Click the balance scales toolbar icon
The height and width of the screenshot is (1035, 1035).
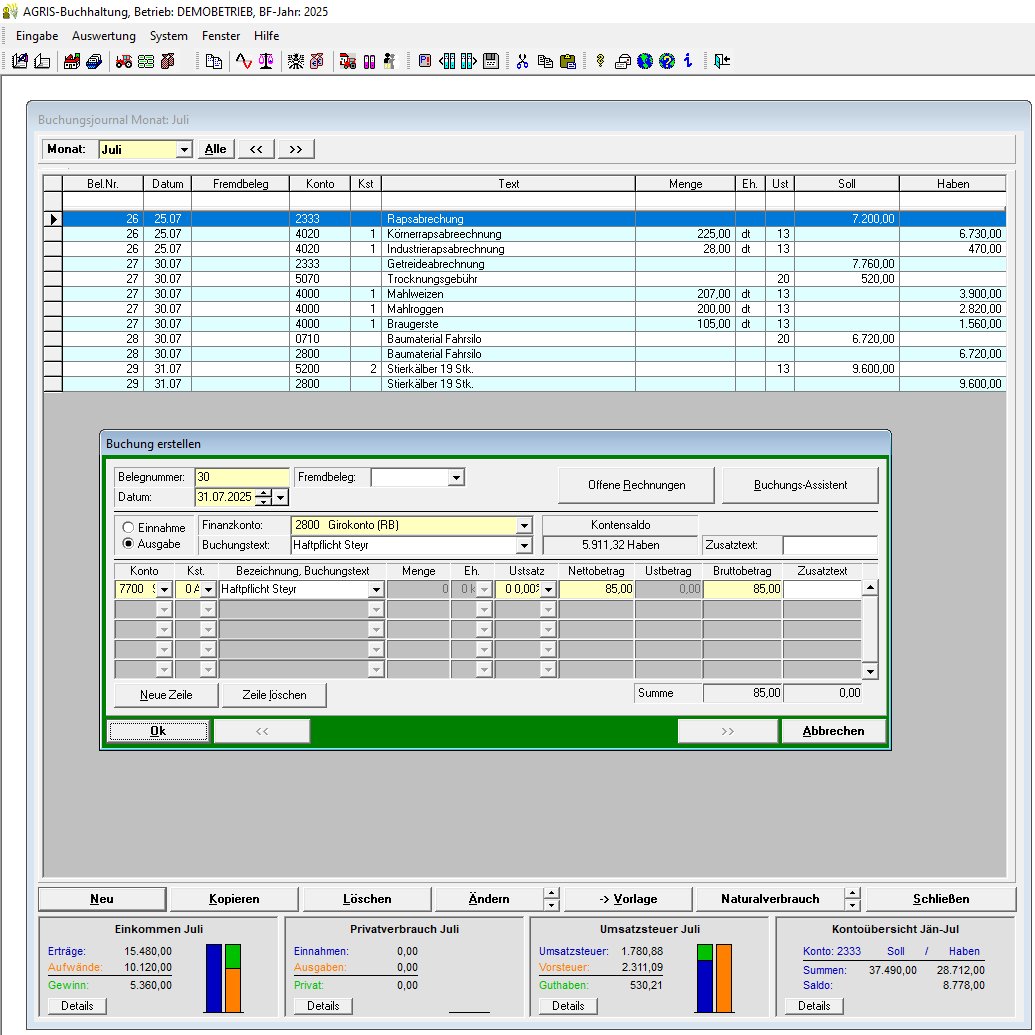point(266,61)
